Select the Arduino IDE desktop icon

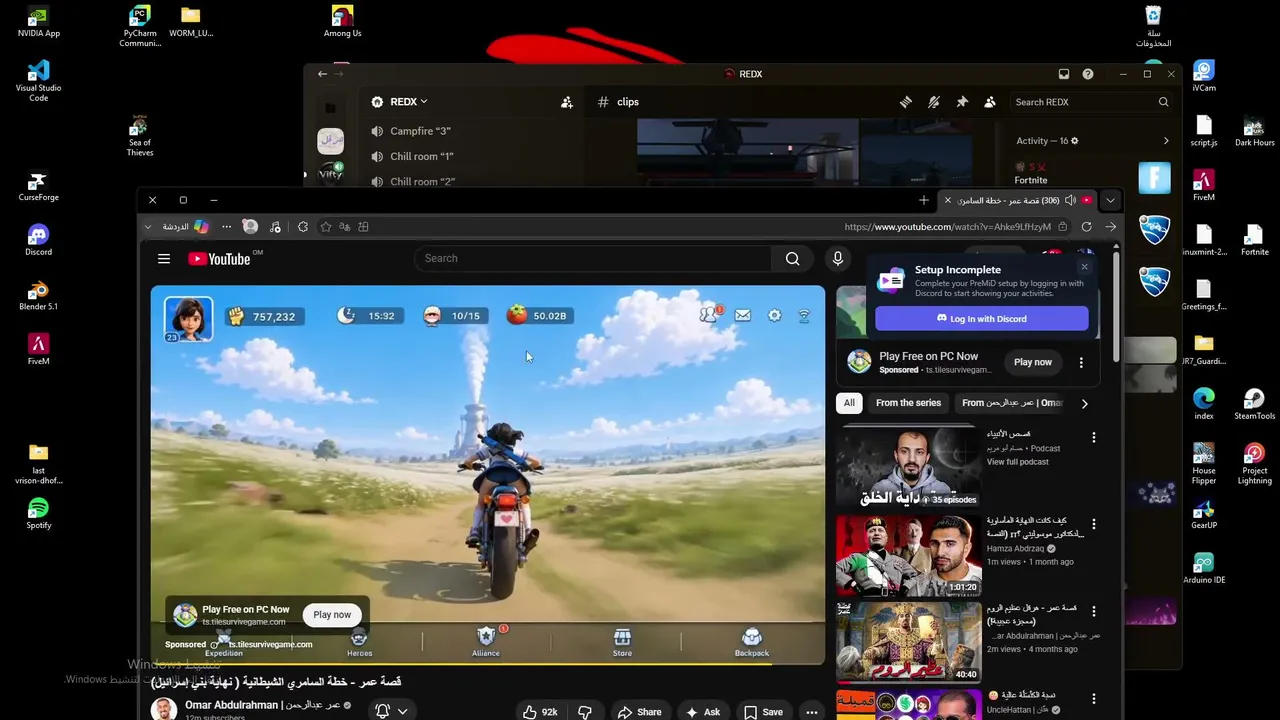click(x=1204, y=569)
